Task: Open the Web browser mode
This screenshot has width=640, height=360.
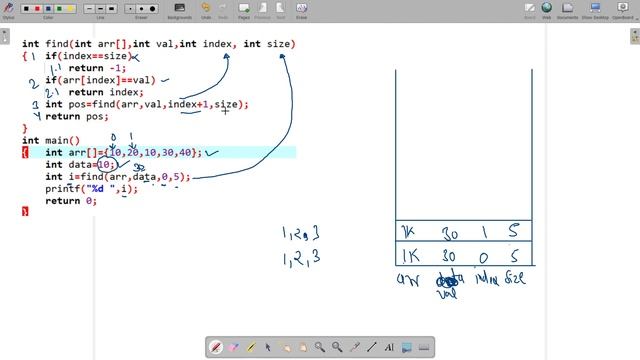Action: tap(547, 10)
